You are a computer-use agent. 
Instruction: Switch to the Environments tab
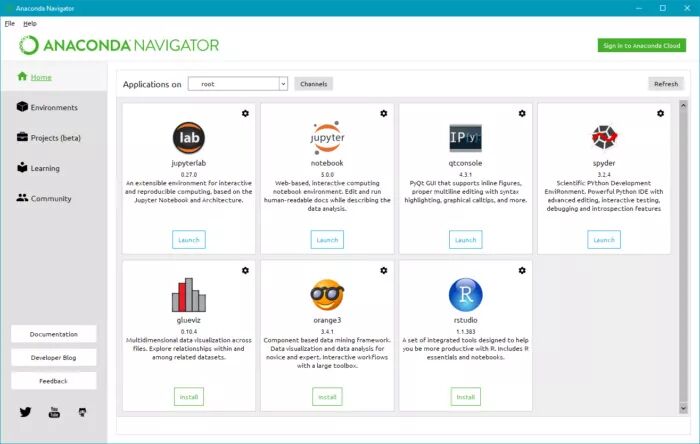coord(54,107)
